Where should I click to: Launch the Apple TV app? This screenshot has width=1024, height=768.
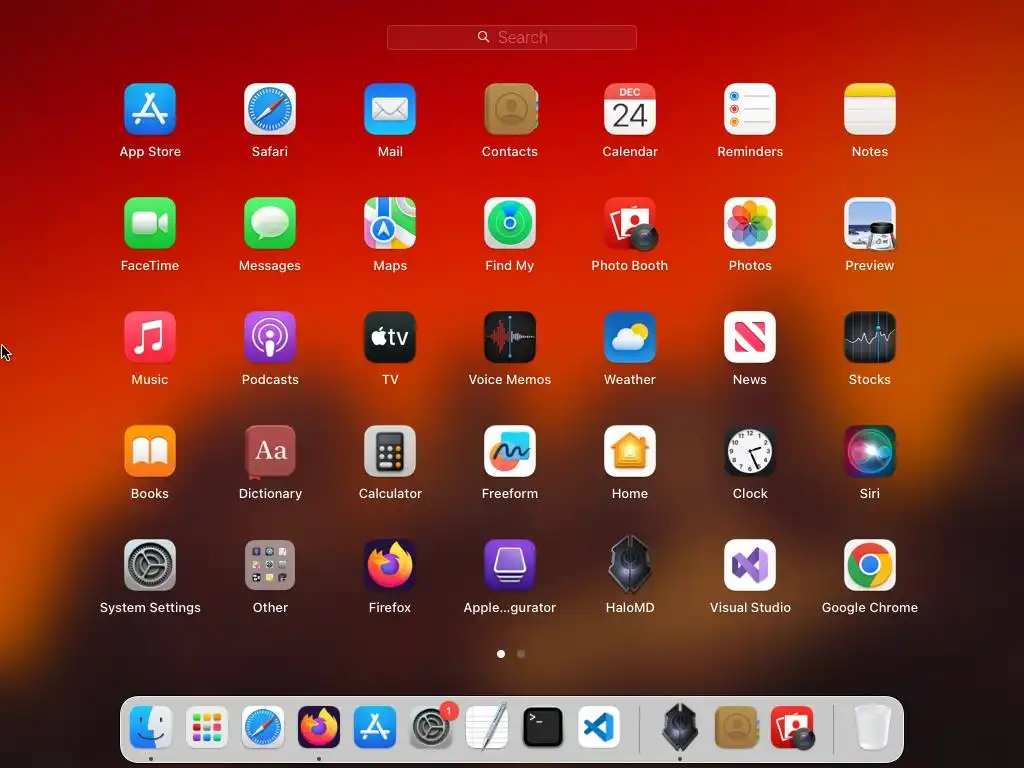(x=390, y=337)
